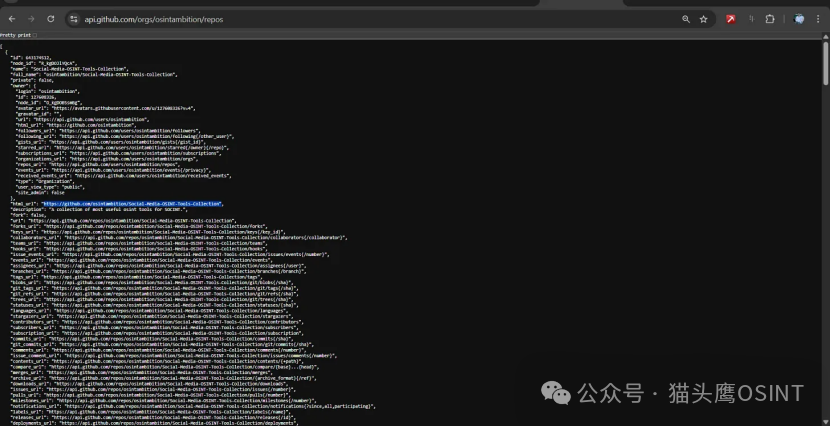Click the vertical scrollbar thumb
This screenshot has height=426, width=830.
825,62
